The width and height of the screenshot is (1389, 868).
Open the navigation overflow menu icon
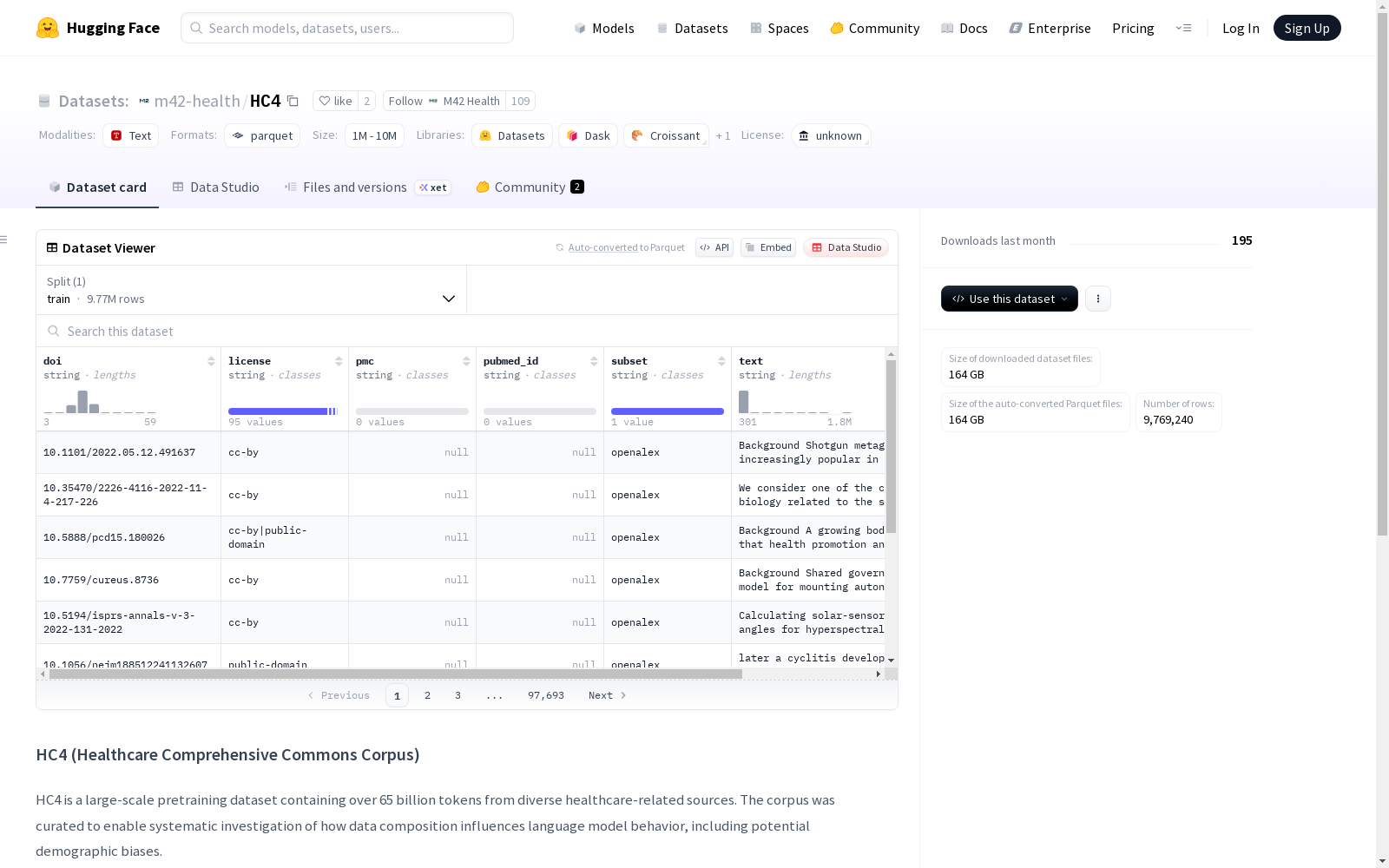tap(1183, 28)
